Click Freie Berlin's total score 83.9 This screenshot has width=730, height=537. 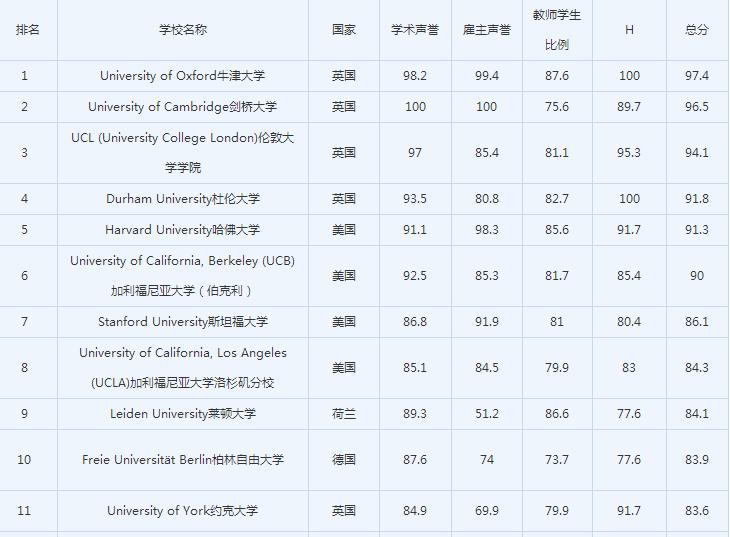point(697,460)
